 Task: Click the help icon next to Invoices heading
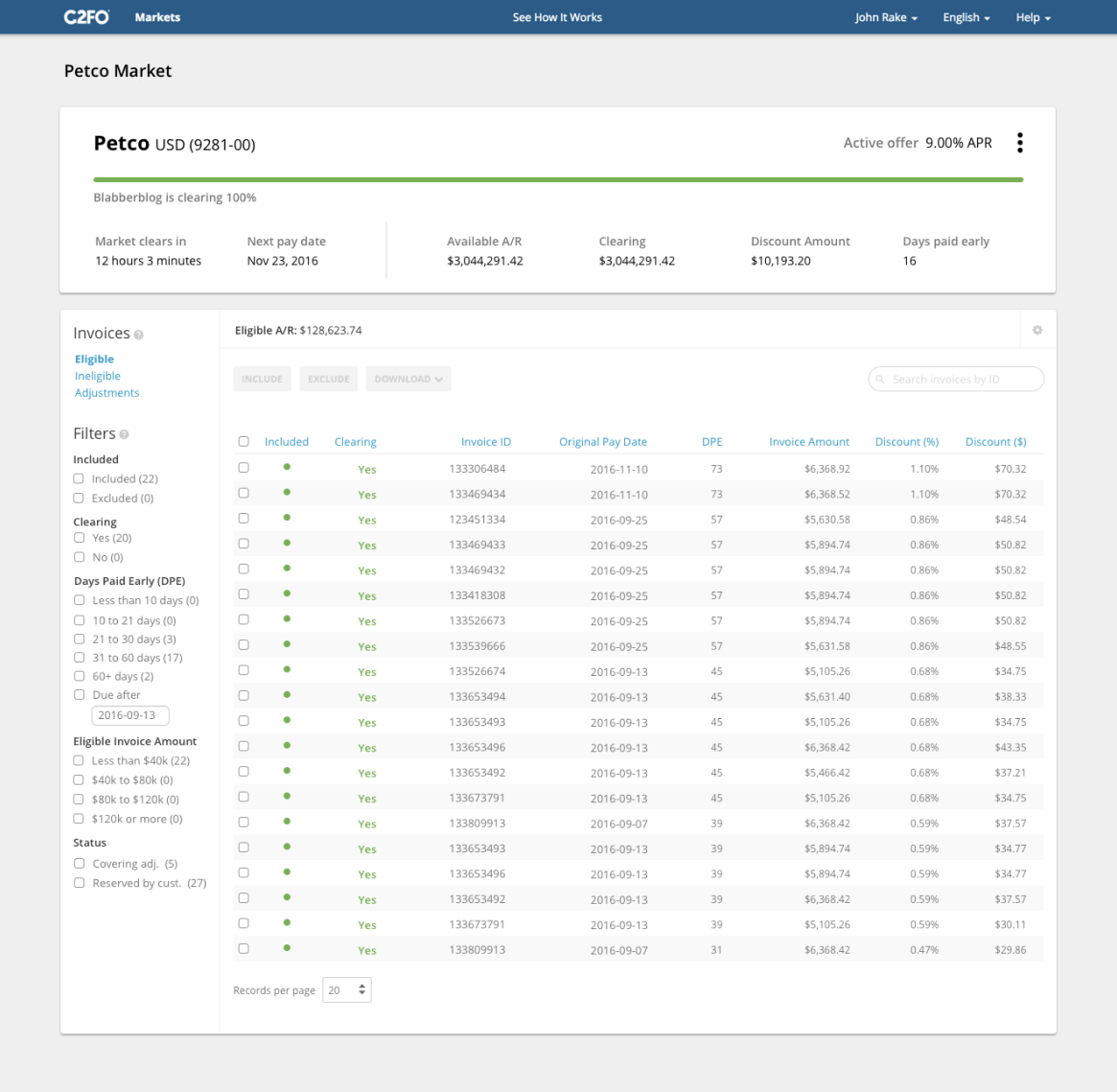point(139,335)
